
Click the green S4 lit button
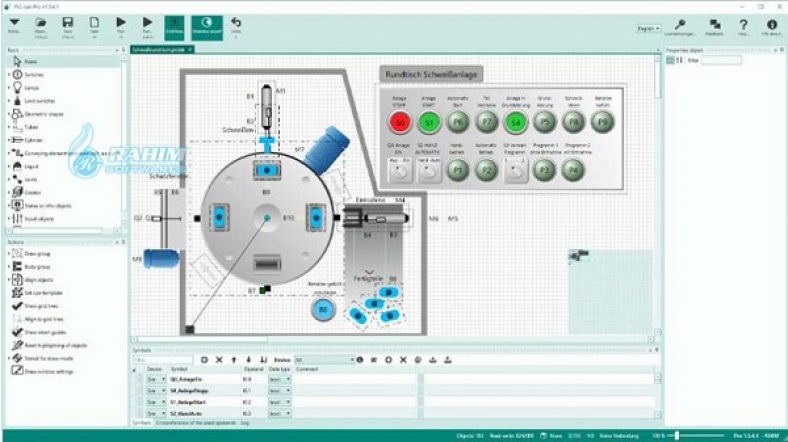516,122
